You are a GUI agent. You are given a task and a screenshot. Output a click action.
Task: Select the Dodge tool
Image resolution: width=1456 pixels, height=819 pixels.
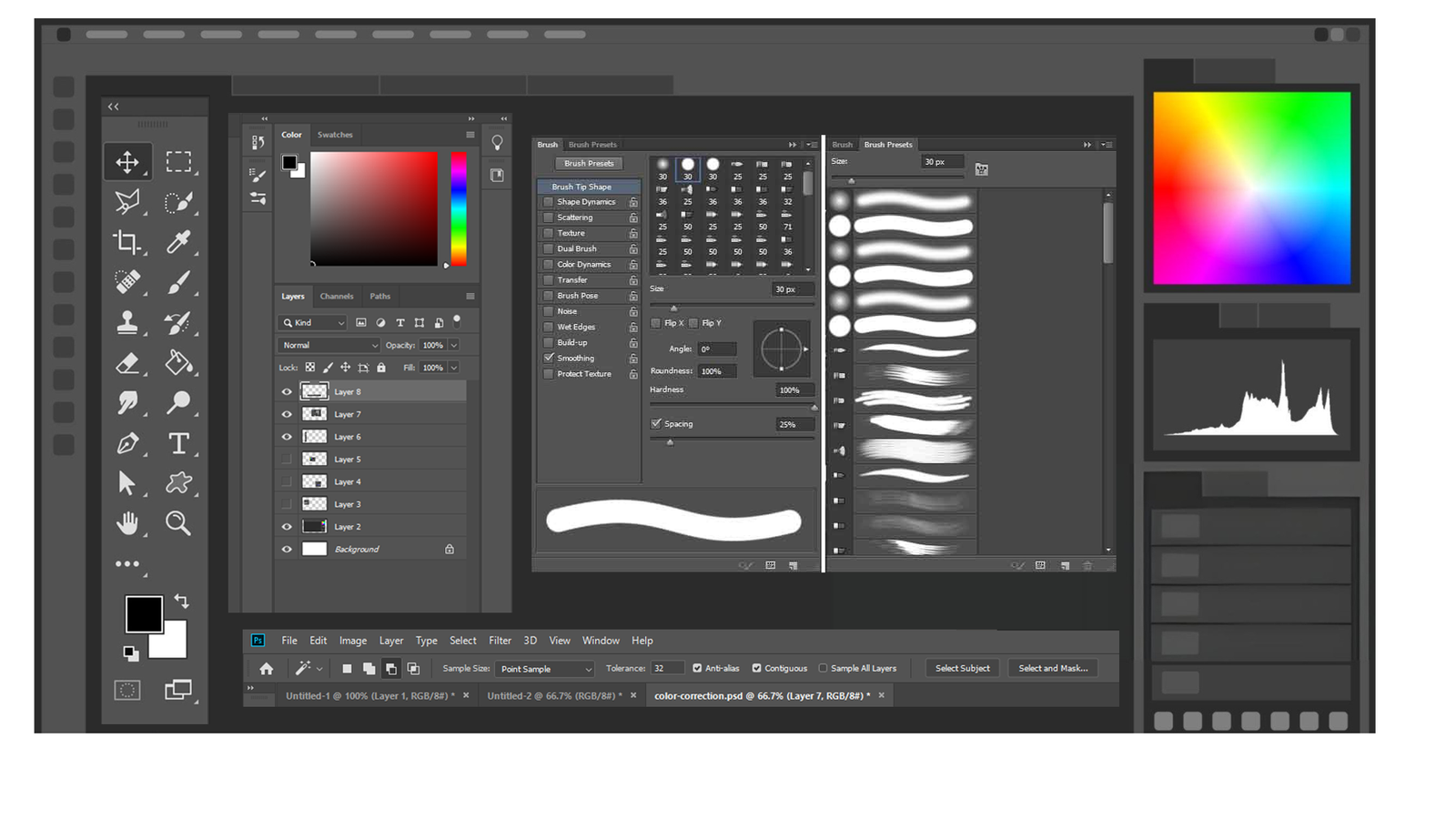click(x=178, y=402)
